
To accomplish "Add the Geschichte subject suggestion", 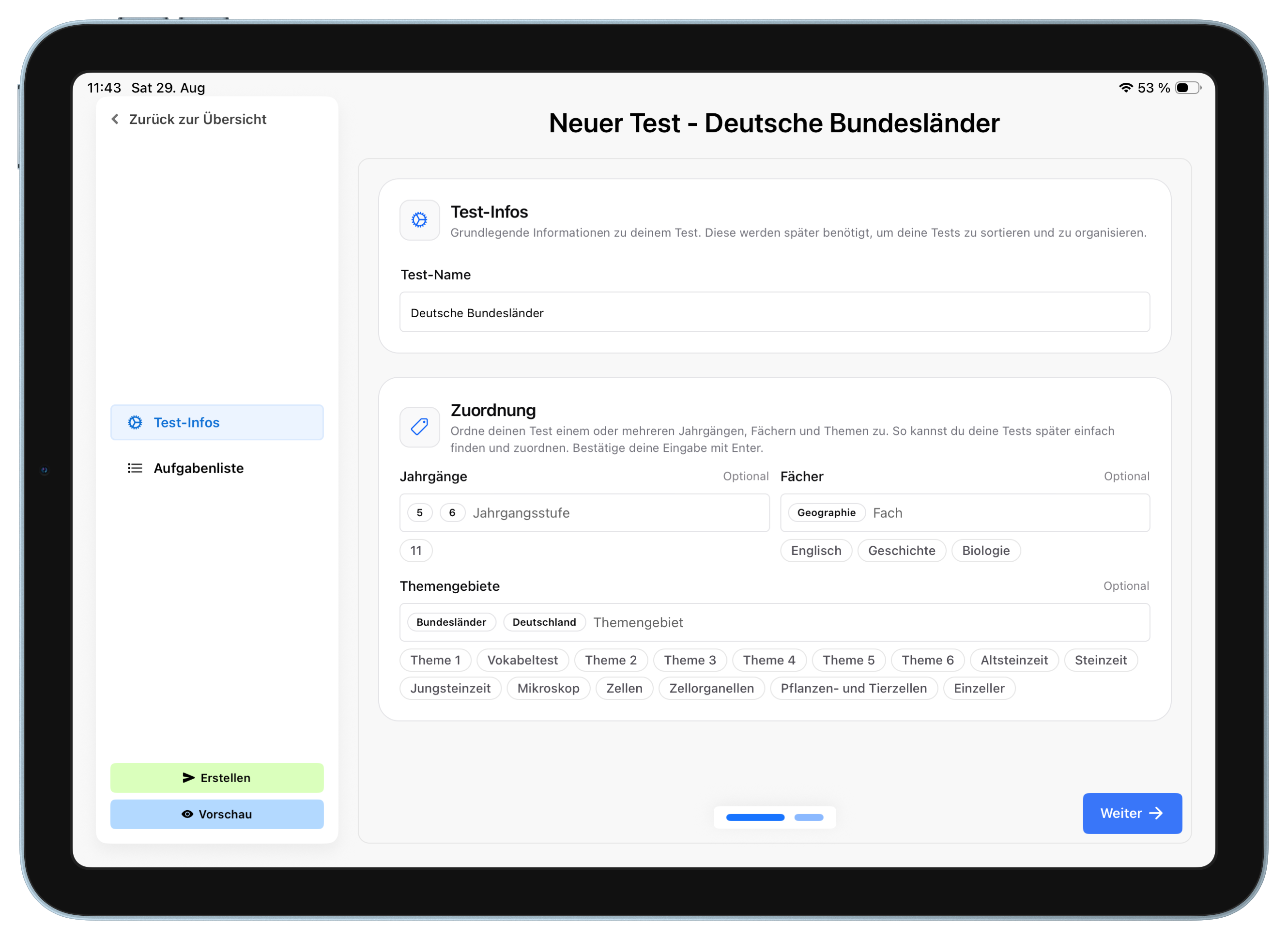I will (901, 550).
